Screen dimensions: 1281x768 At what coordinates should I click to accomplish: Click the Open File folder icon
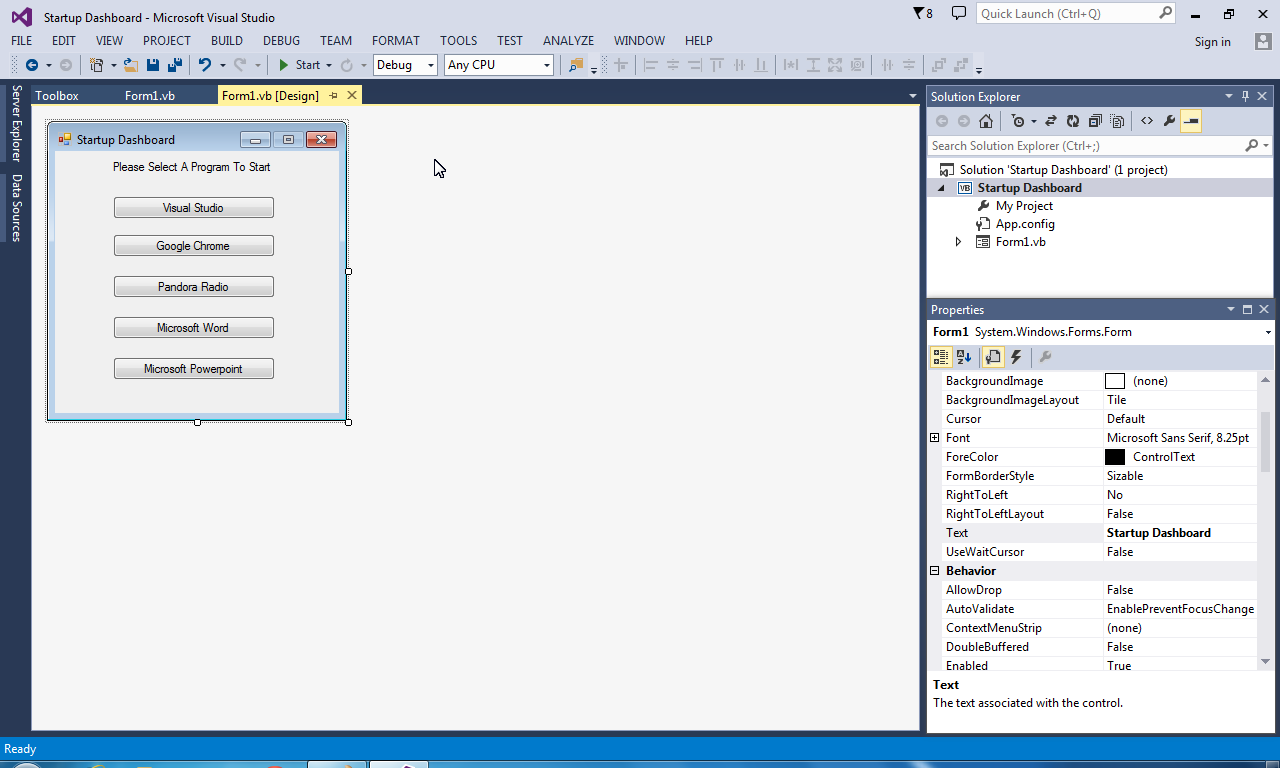pos(130,65)
